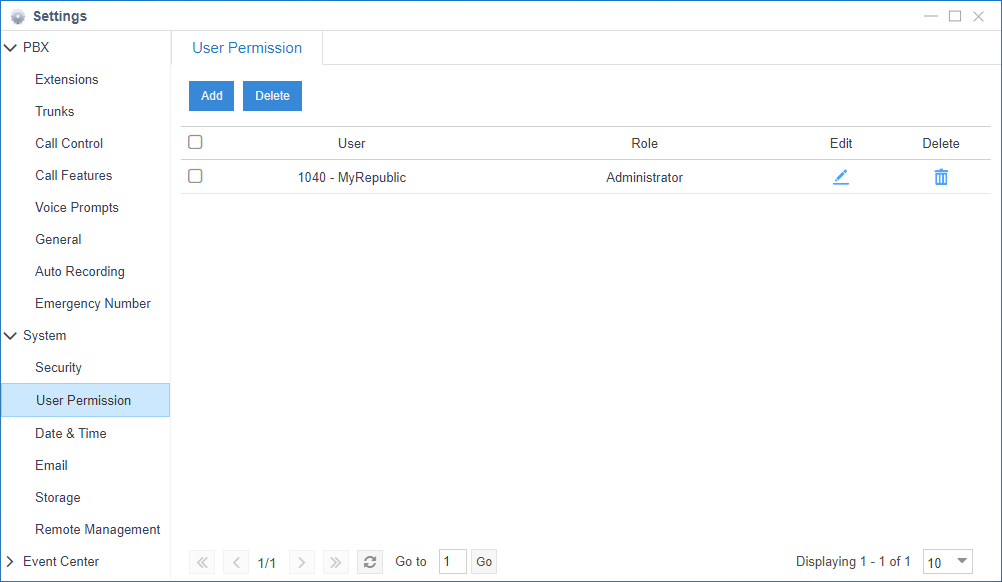The height and width of the screenshot is (582, 1002).
Task: Tick the checkbox for 1040 - MyRepublic
Action: [195, 176]
